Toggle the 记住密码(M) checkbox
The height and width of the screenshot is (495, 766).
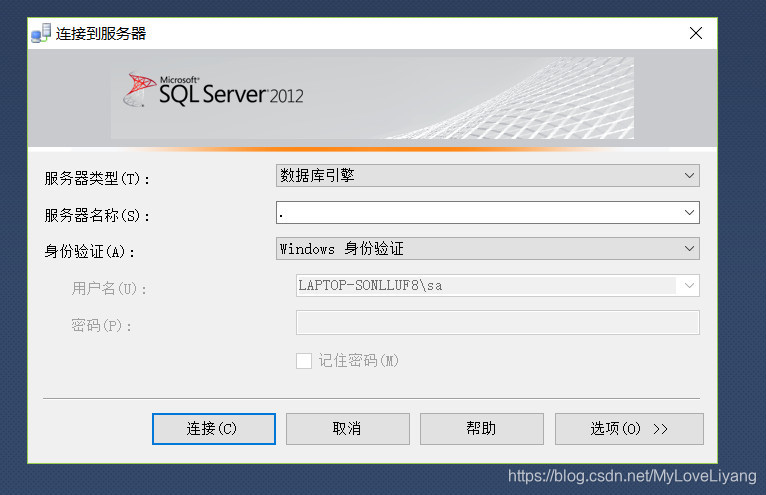coord(304,361)
